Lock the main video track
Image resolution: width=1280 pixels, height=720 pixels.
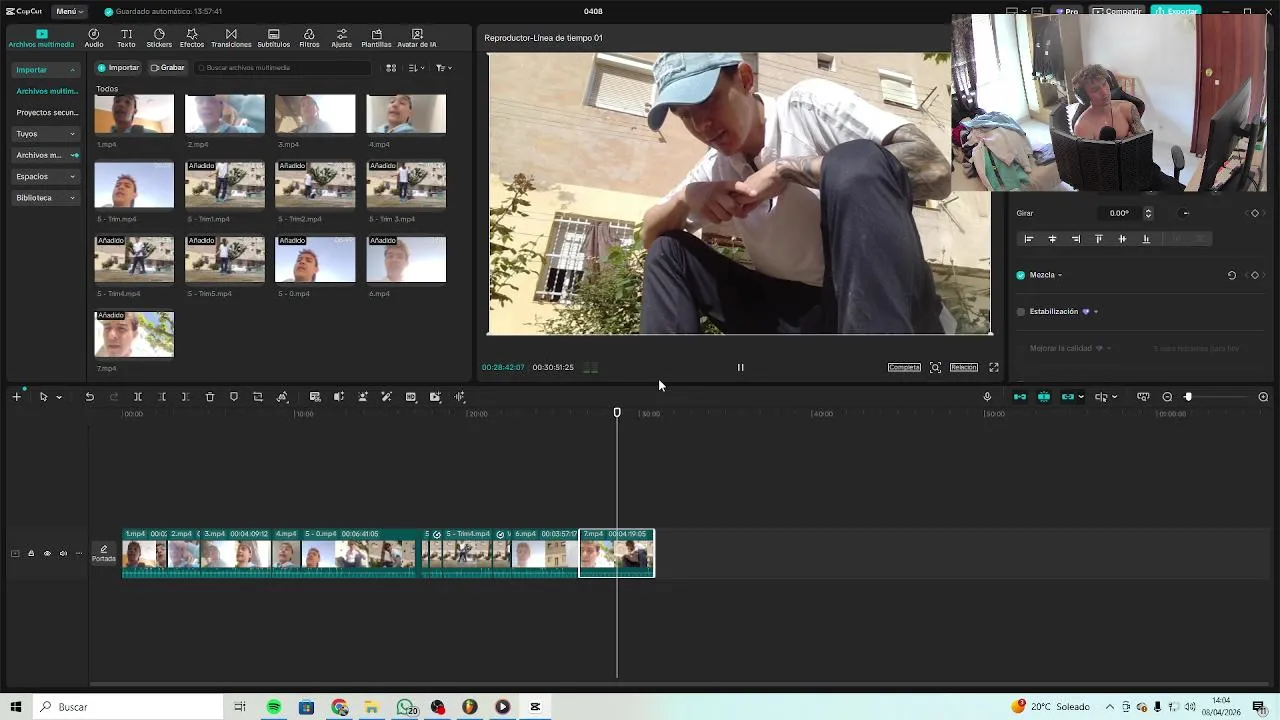(x=31, y=553)
